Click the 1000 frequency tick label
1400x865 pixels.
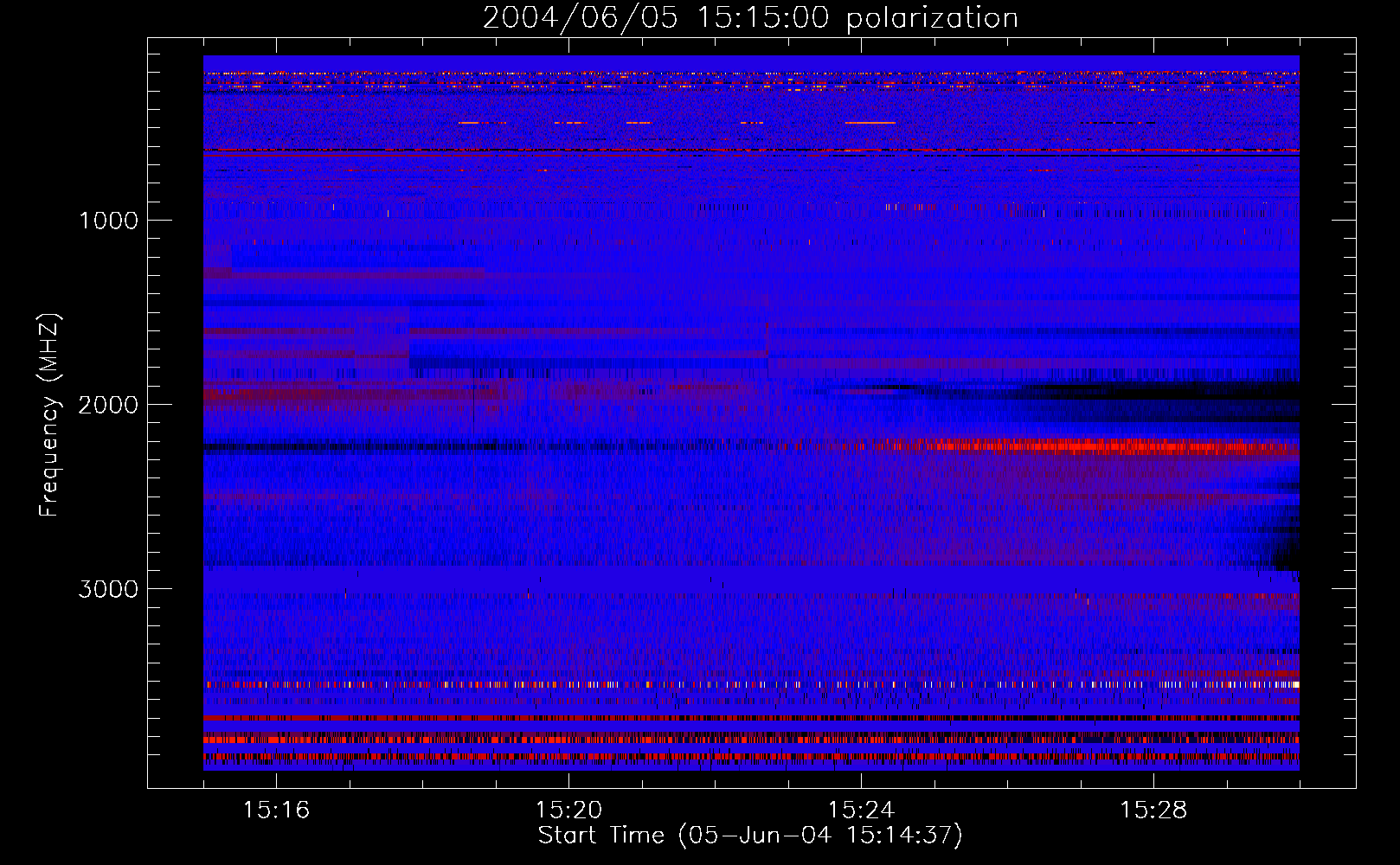pyautogui.click(x=108, y=221)
